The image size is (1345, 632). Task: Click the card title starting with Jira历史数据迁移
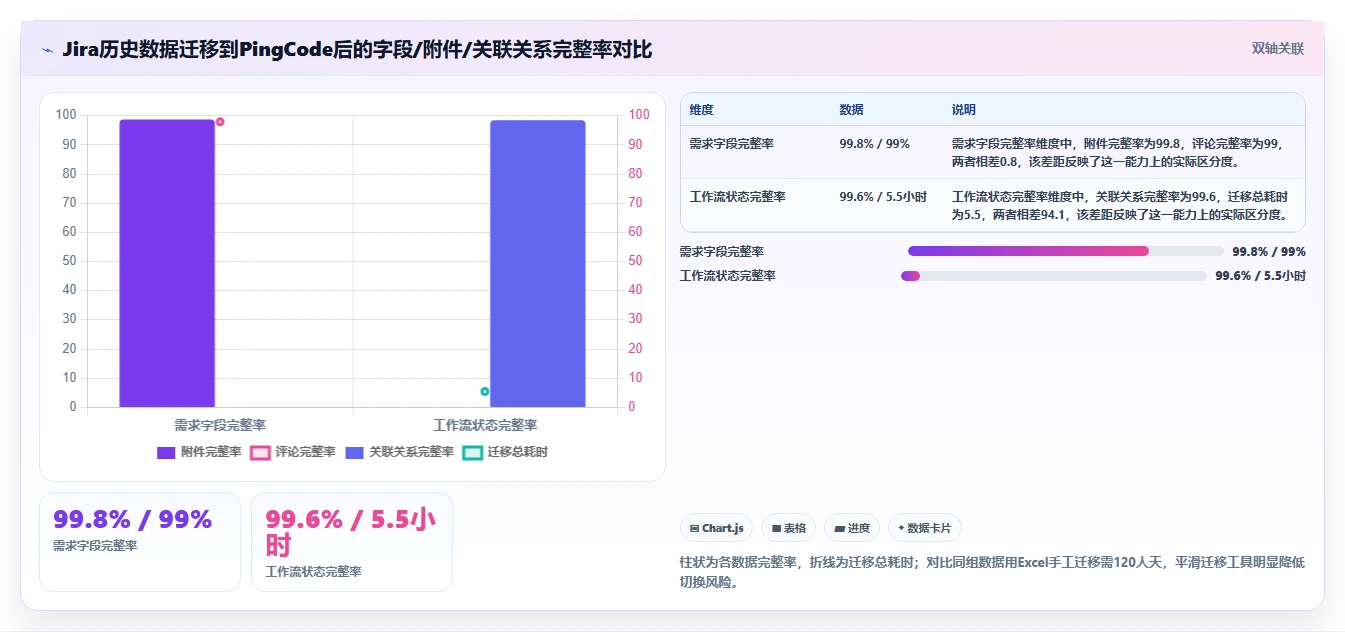click(x=357, y=49)
